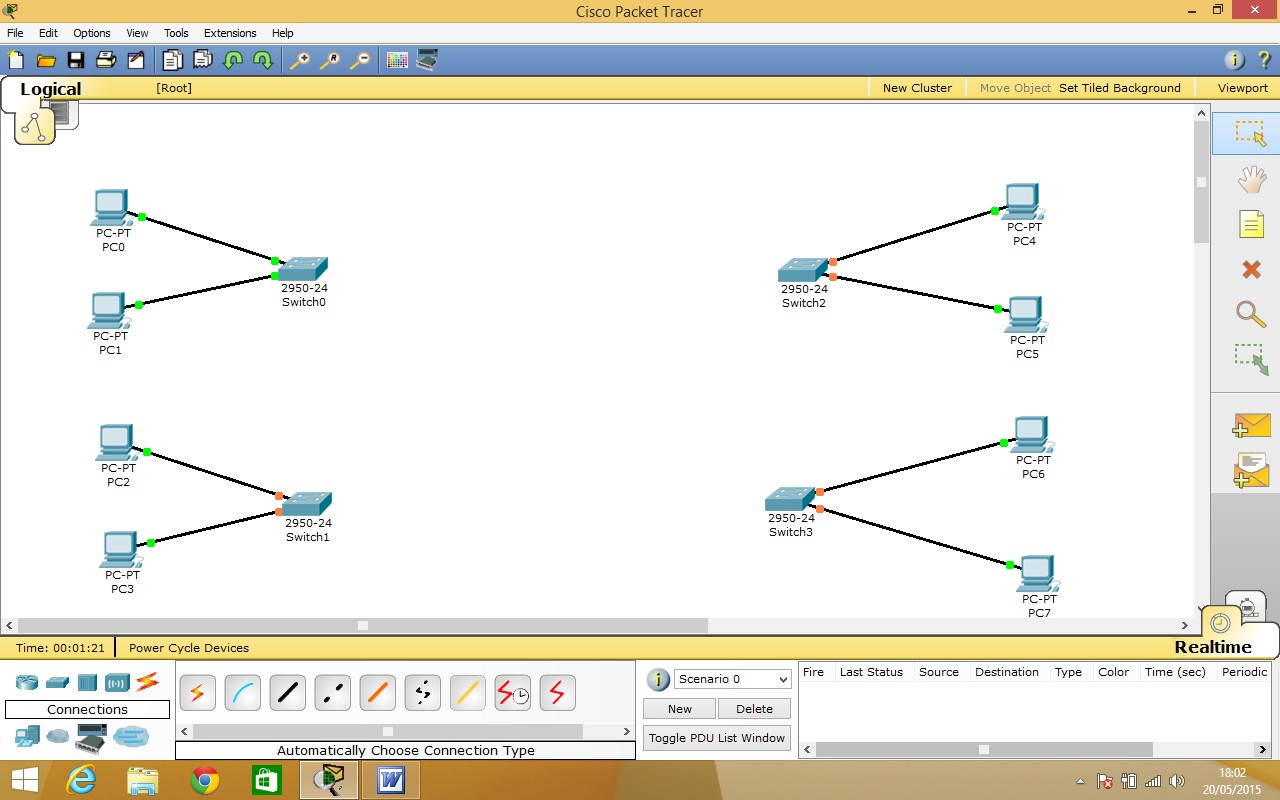1280x800 pixels.
Task: Switch to Realtime mode tab
Action: 1213,647
